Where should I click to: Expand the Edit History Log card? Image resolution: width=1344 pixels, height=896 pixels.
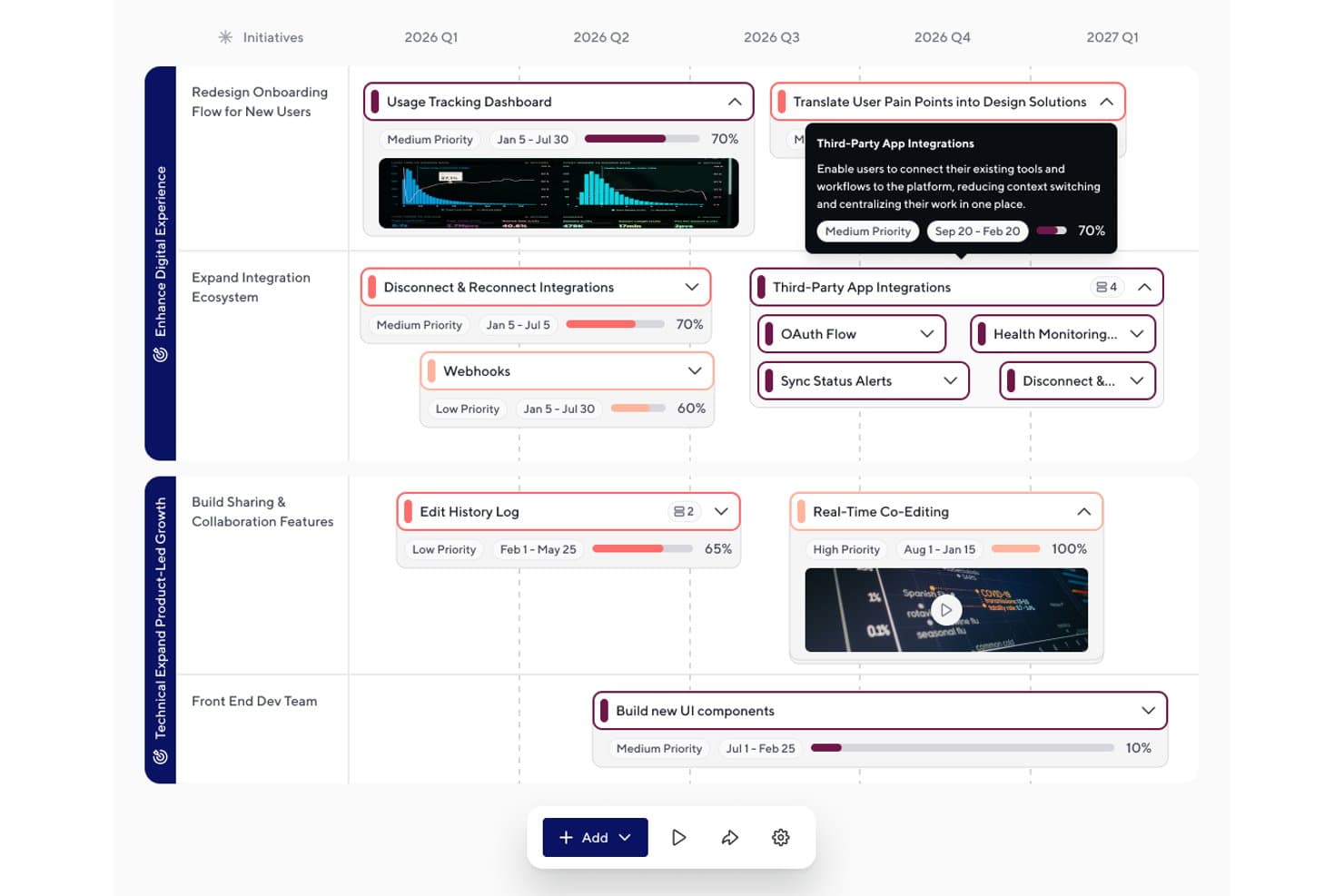722,511
